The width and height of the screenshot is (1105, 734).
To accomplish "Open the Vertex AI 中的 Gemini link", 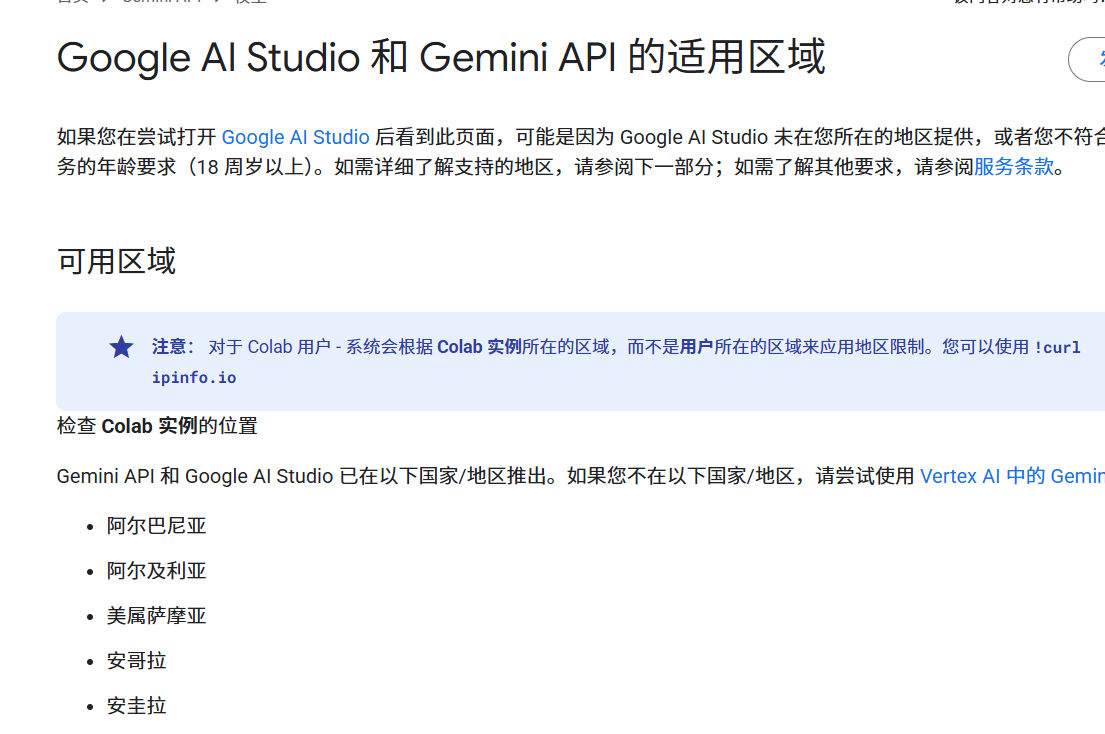I will pos(1012,476).
